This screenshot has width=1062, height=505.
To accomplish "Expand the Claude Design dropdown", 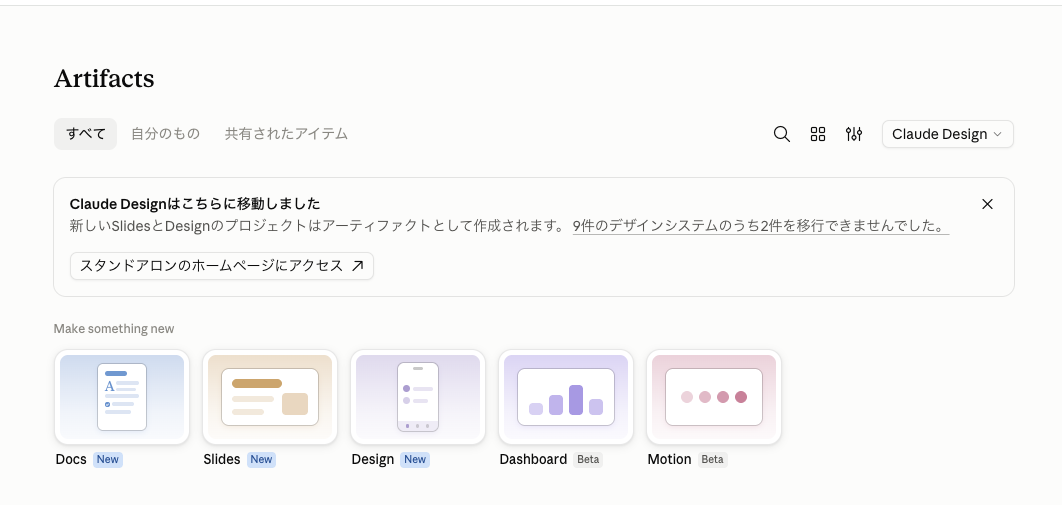I will [x=948, y=134].
